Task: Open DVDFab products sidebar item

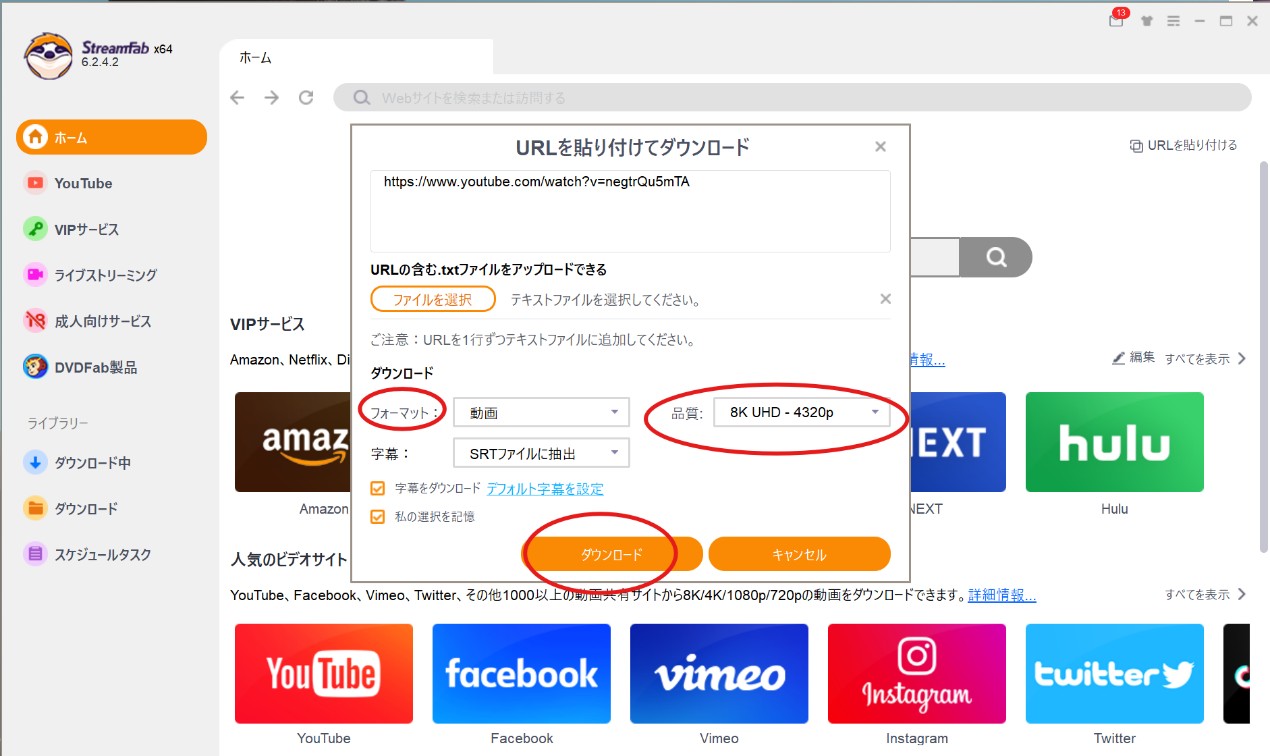Action: 80,367
